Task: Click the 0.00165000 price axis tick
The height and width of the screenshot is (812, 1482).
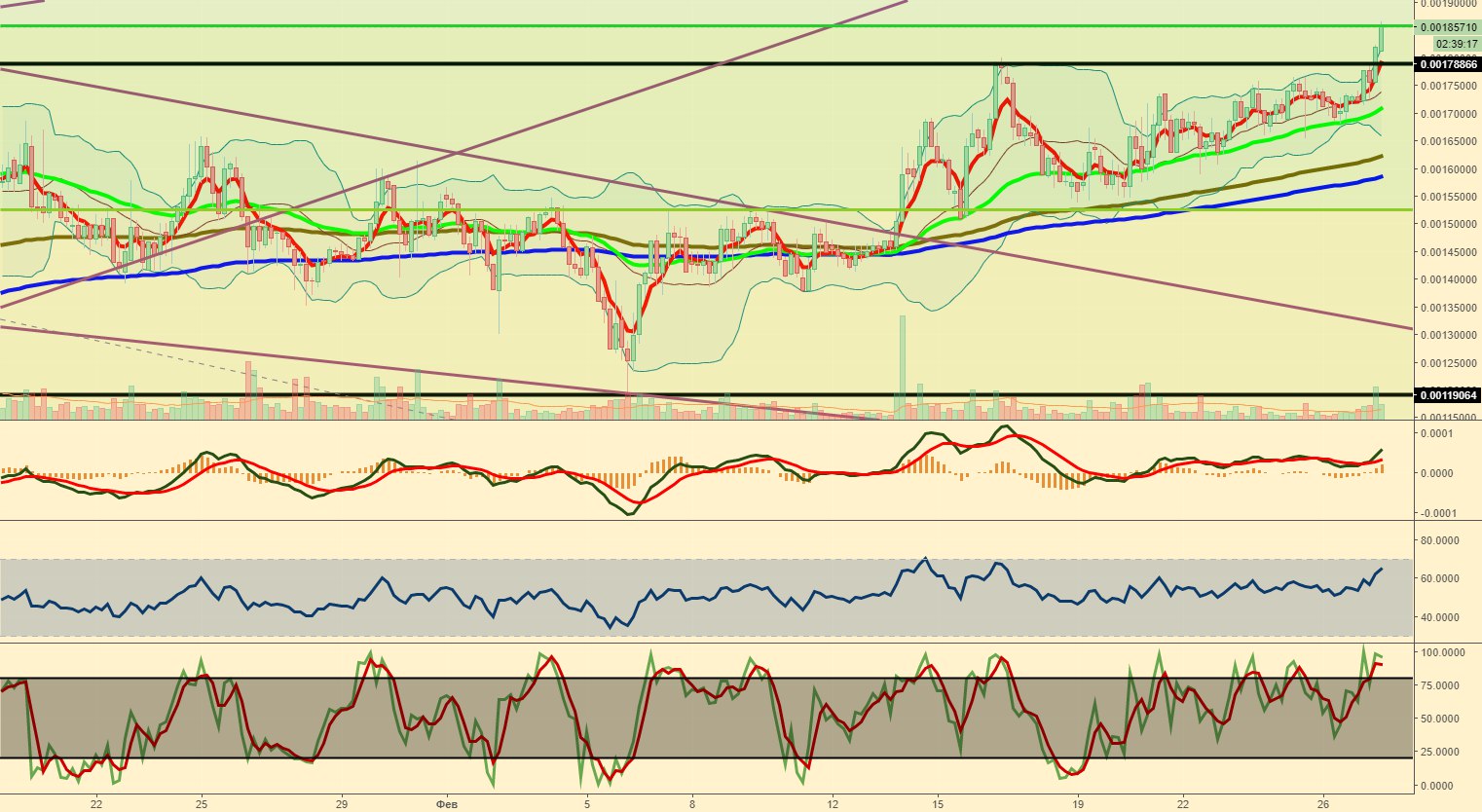Action: pos(1449,141)
